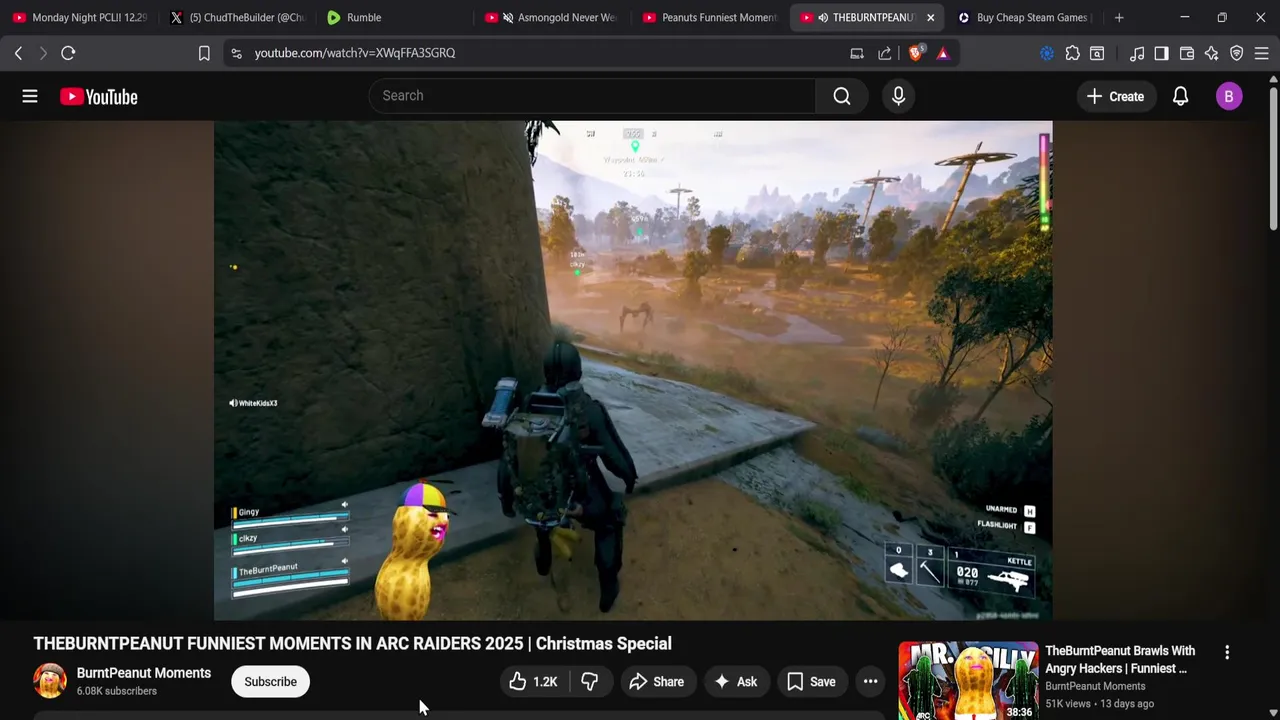Screen dimensions: 1280x720
Task: Open the extensions puzzle piece menu
Action: (x=1072, y=53)
